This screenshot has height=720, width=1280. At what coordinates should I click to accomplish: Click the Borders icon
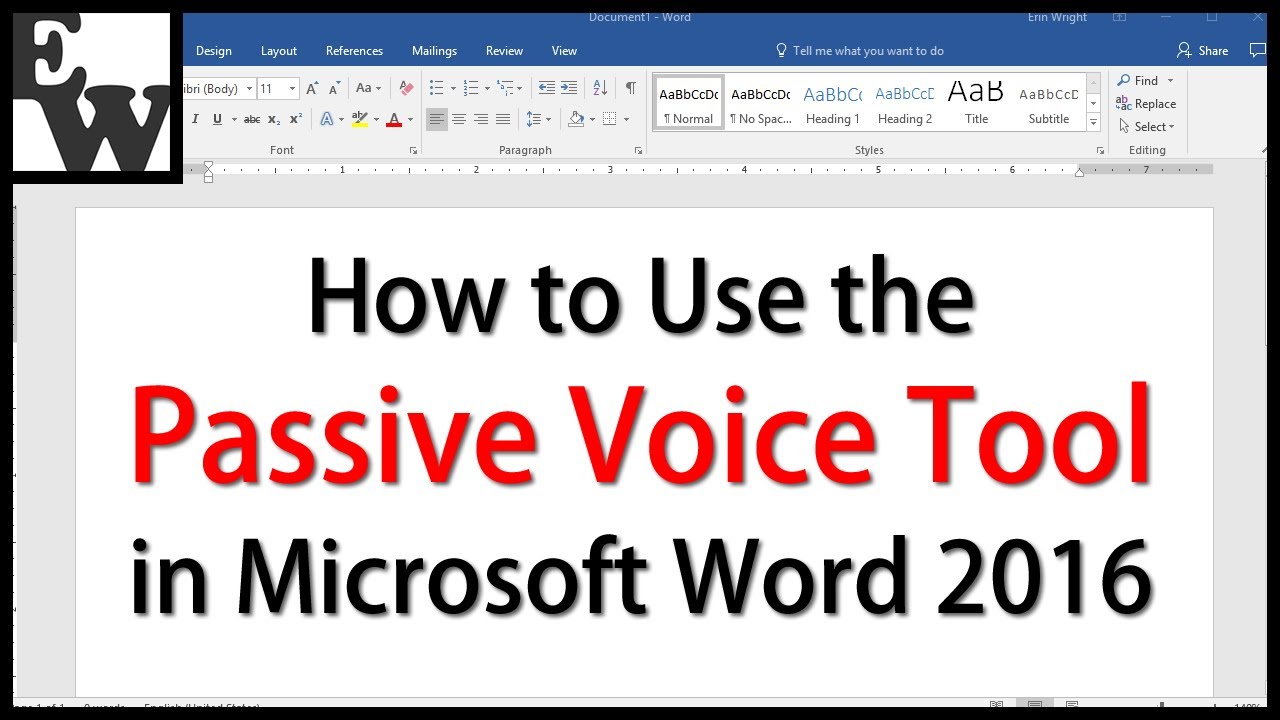[610, 119]
